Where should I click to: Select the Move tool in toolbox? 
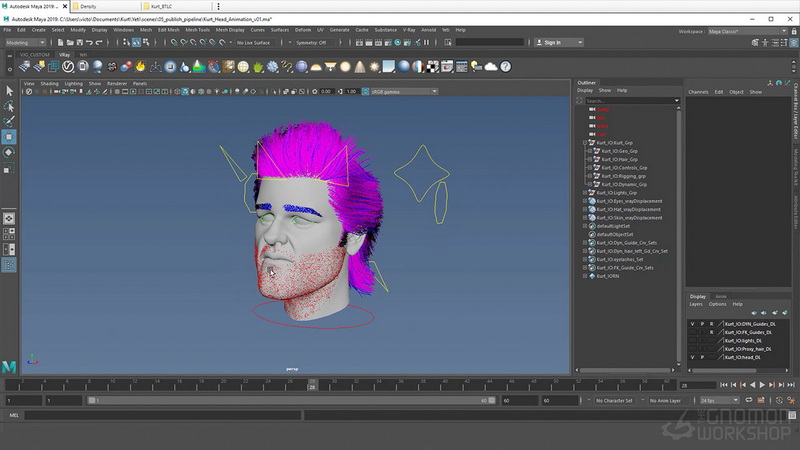tap(9, 137)
